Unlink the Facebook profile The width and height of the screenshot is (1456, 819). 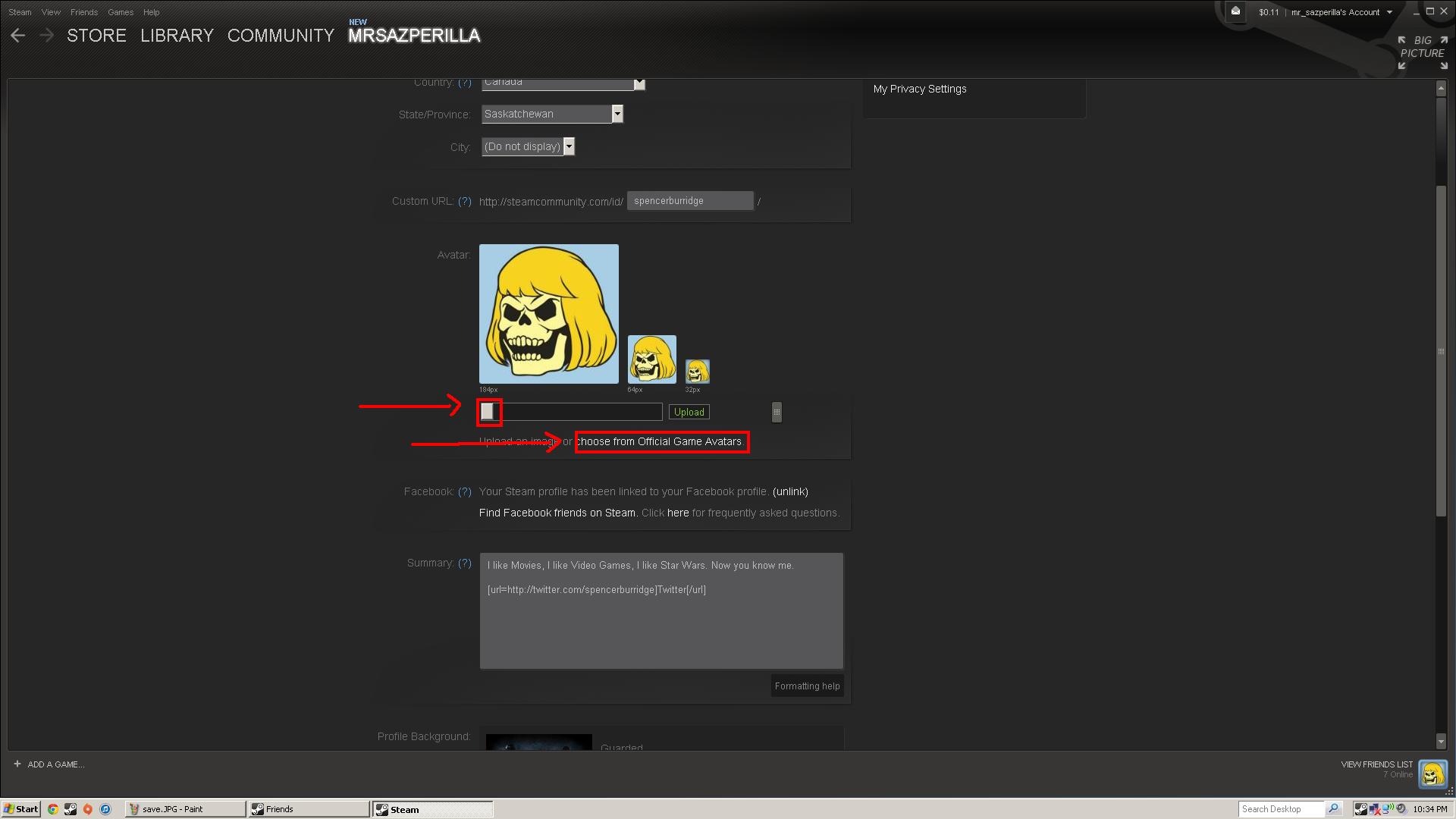[x=790, y=491]
